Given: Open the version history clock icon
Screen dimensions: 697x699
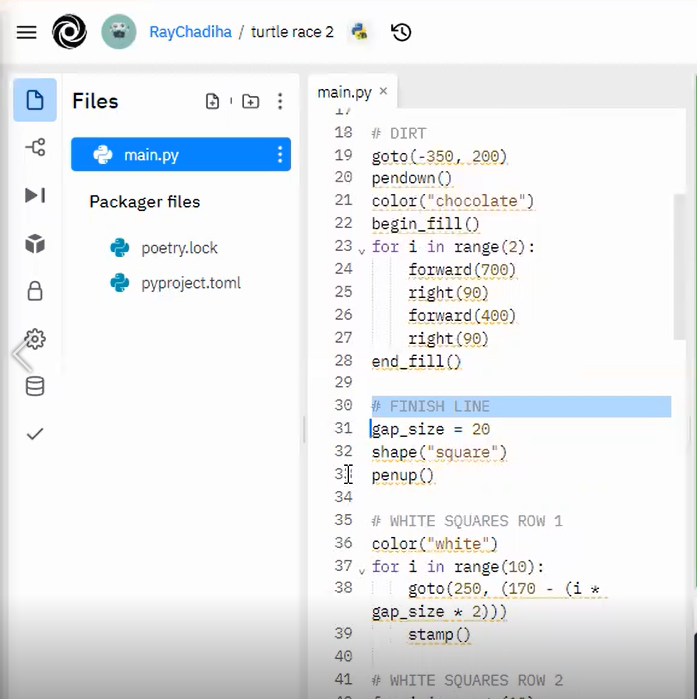Looking at the screenshot, I should point(401,32).
